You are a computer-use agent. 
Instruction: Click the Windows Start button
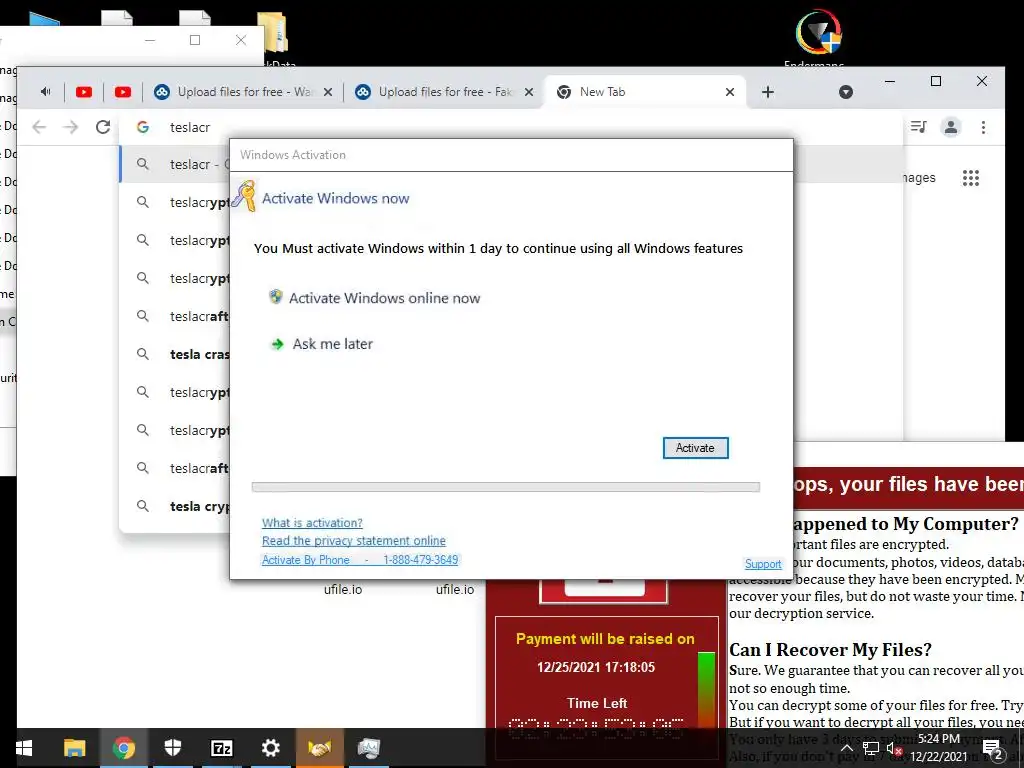point(24,748)
